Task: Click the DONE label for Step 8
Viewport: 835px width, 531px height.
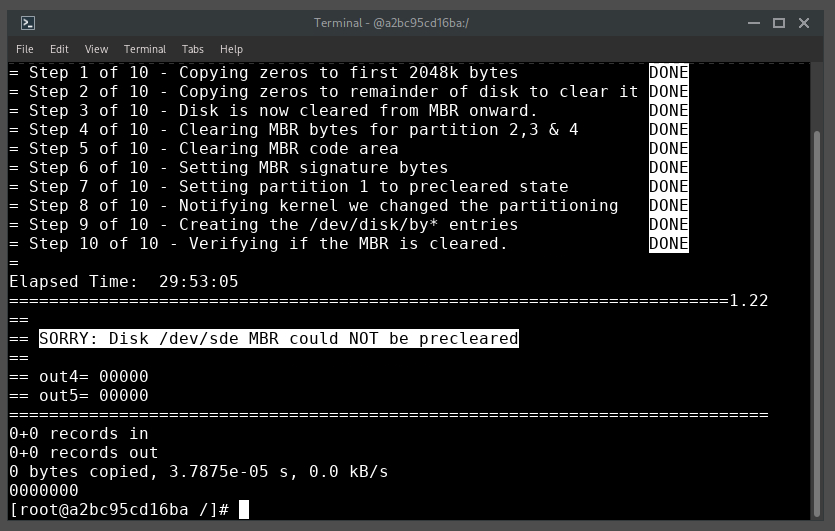Action: 669,206
